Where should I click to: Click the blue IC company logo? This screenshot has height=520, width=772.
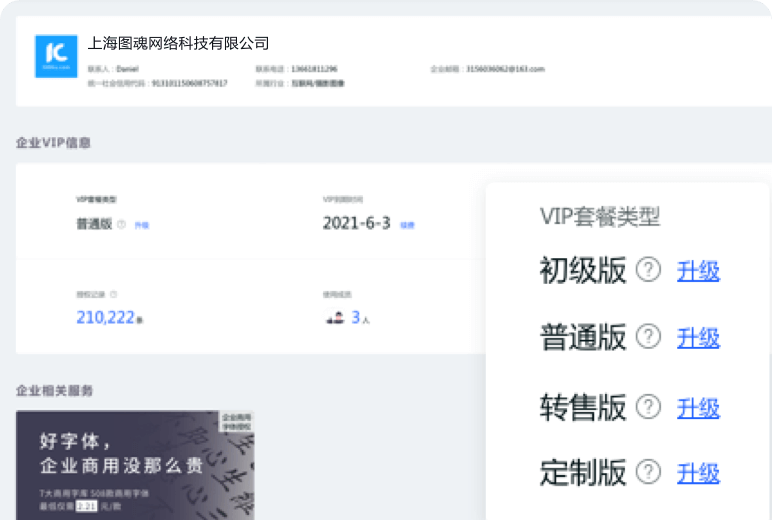pos(56,56)
